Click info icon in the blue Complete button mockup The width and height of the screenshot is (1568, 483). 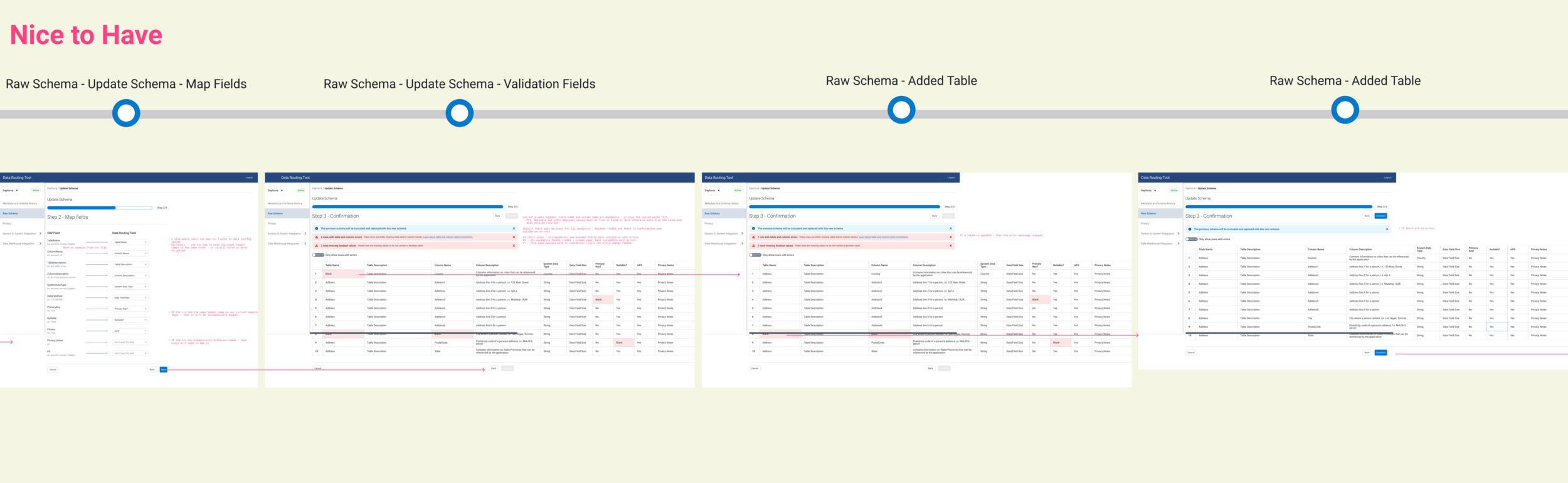click(1190, 229)
